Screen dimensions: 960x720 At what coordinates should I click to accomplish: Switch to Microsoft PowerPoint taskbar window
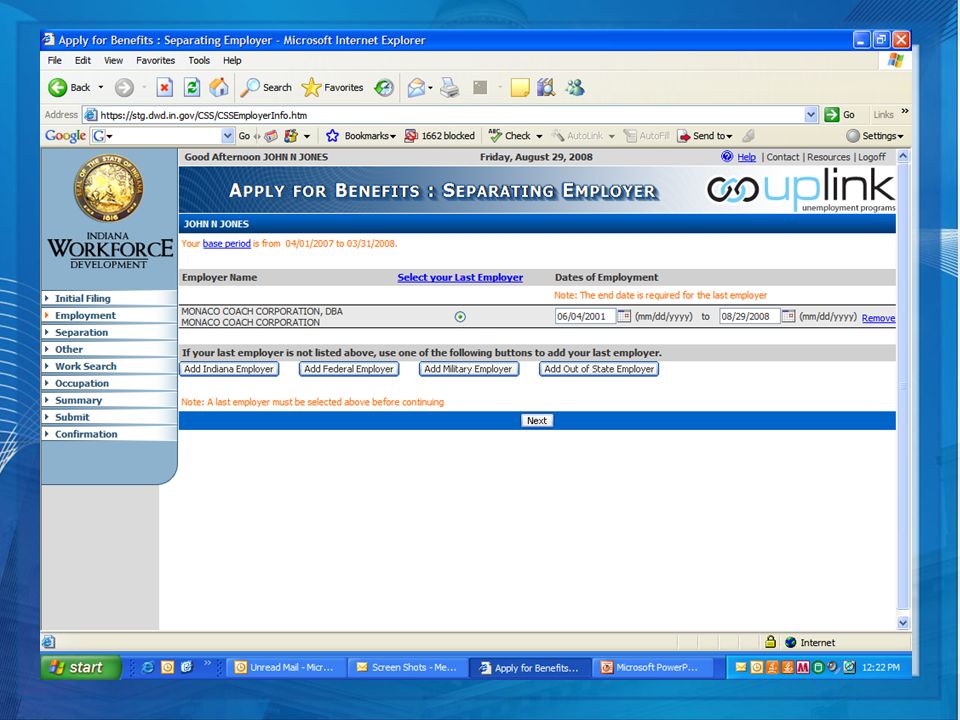pyautogui.click(x=653, y=667)
